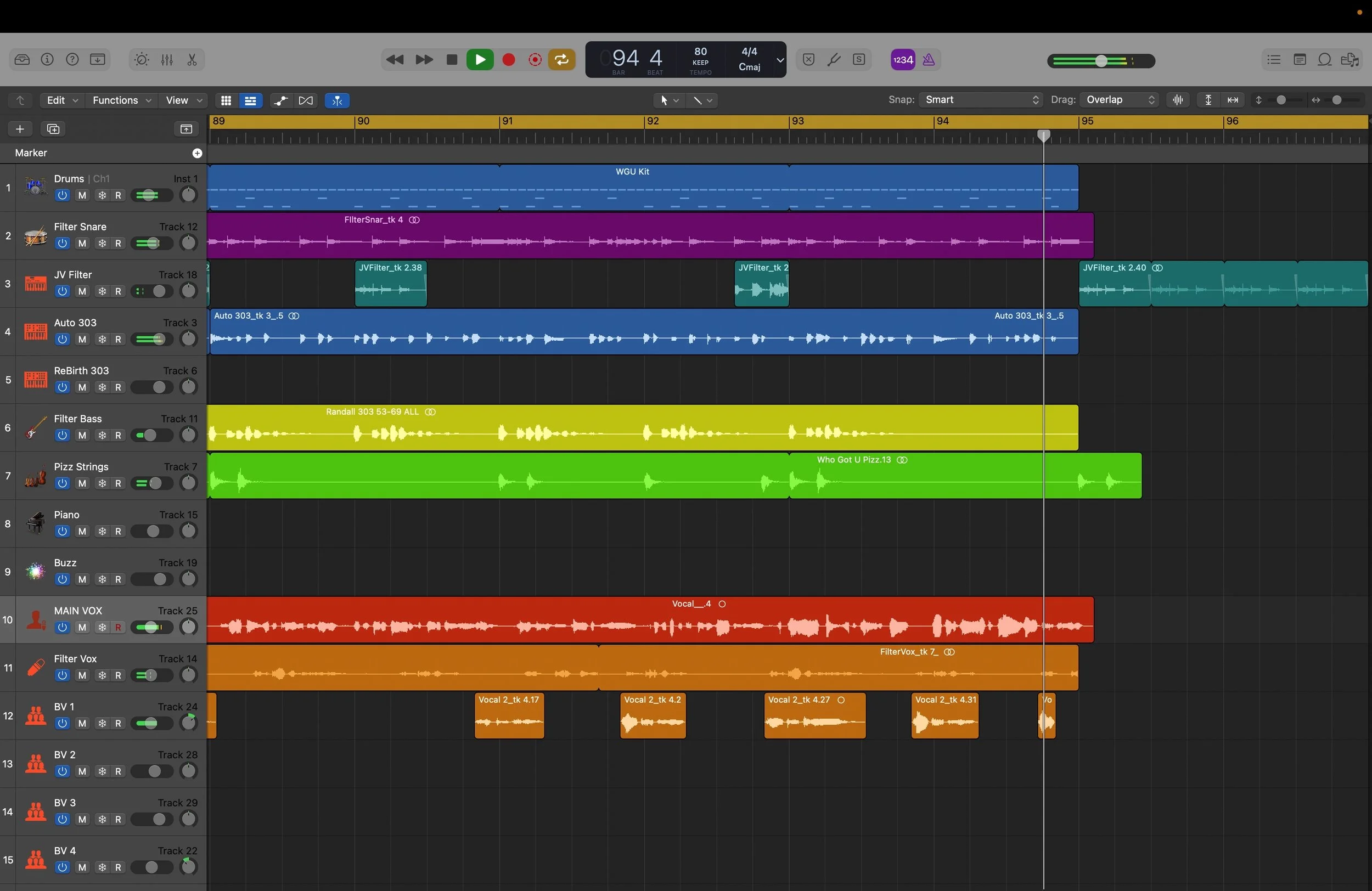Open the Library panel icon
The width and height of the screenshot is (1372, 891).
(22, 60)
